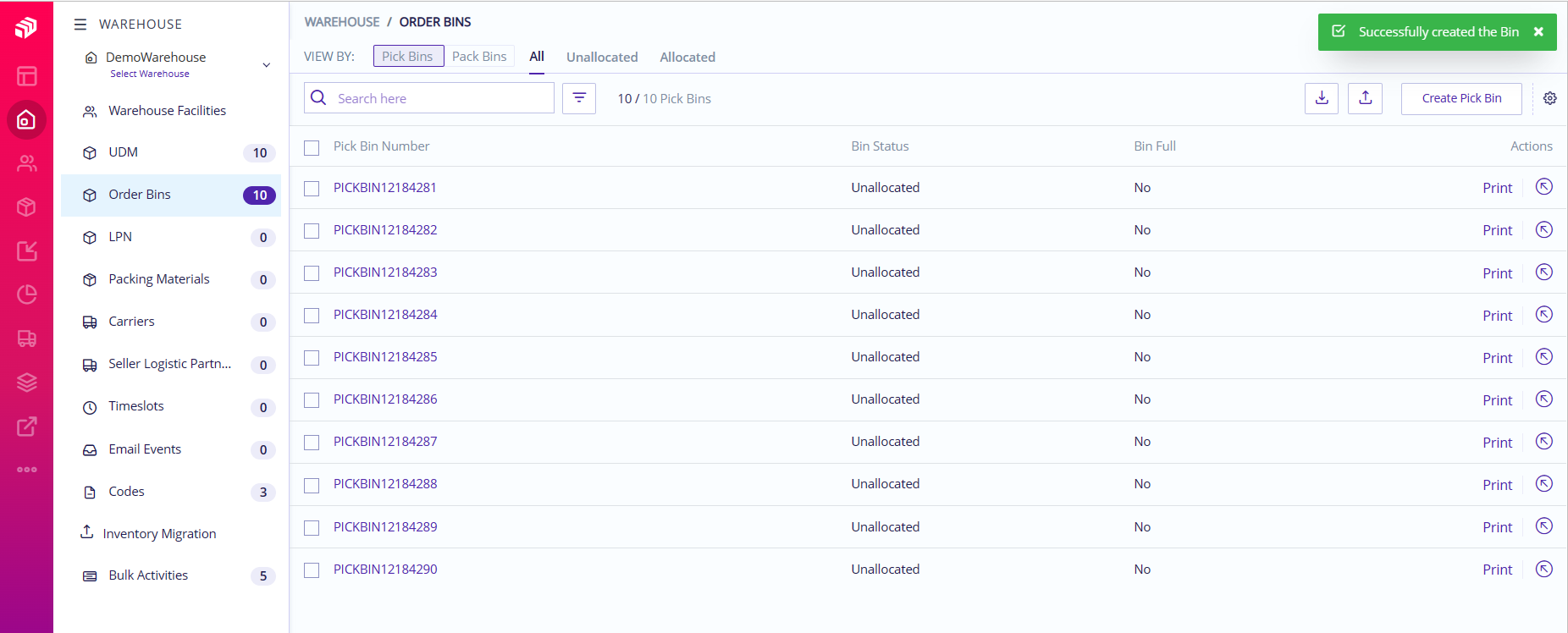Open the three-dots more icon in sidebar
Screen dimensions: 1568x633
point(27,470)
